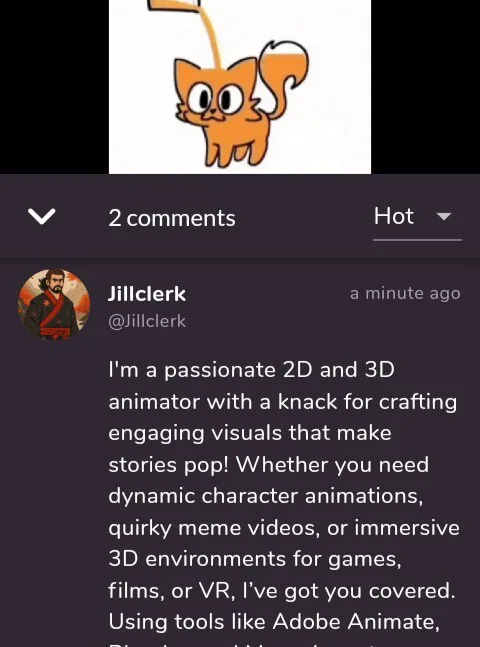Open the Hot sort dropdown
The width and height of the screenshot is (480, 647).
pos(417,217)
